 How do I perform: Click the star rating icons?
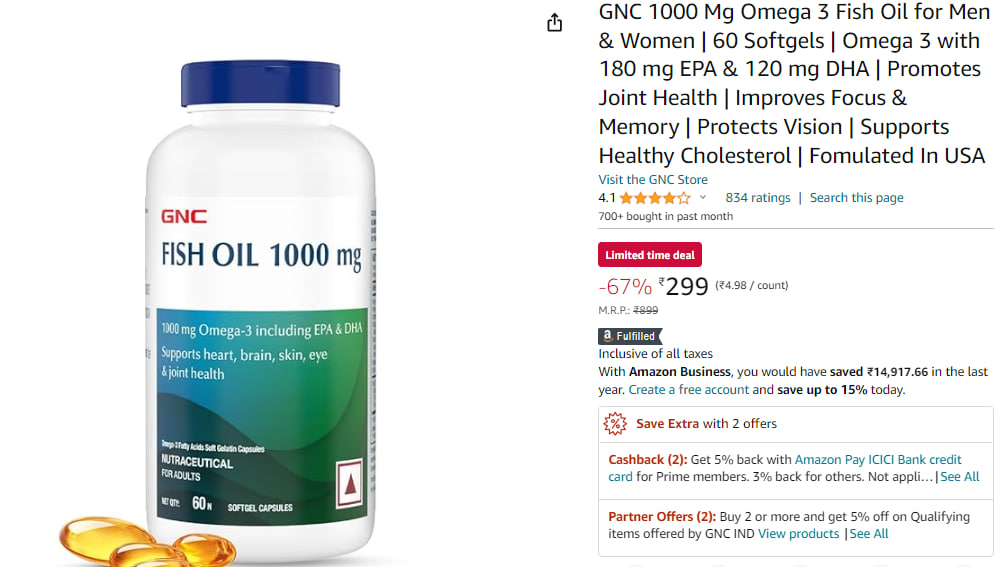pos(655,197)
